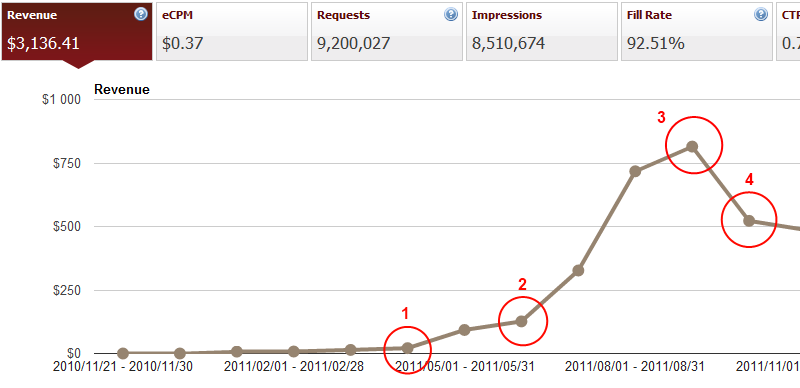
Task: Open the Revenue tab help icon
Action: (x=141, y=14)
